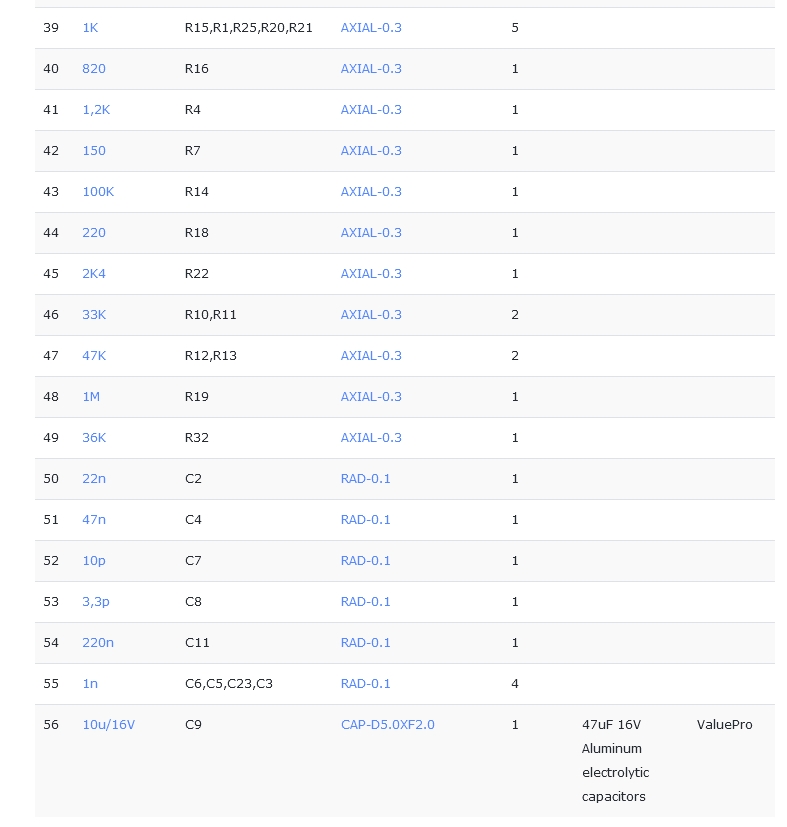This screenshot has height=827, width=787.
Task: Open the RAD-0.1 footprint link for C11
Action: click(366, 643)
